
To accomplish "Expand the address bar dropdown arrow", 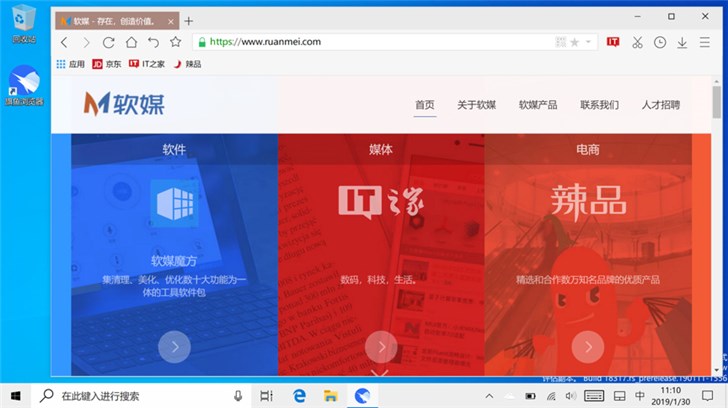I will point(588,42).
